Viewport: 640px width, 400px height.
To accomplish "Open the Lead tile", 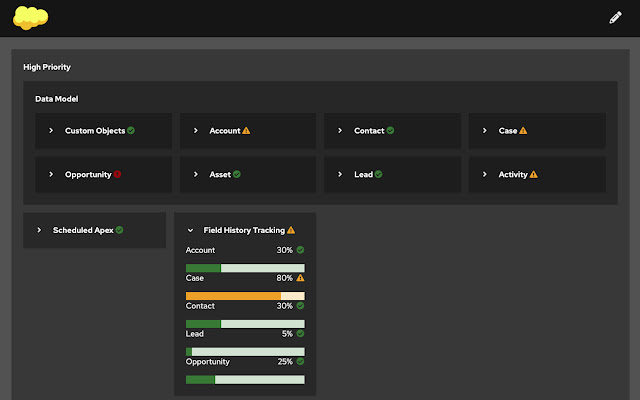I will tap(363, 174).
